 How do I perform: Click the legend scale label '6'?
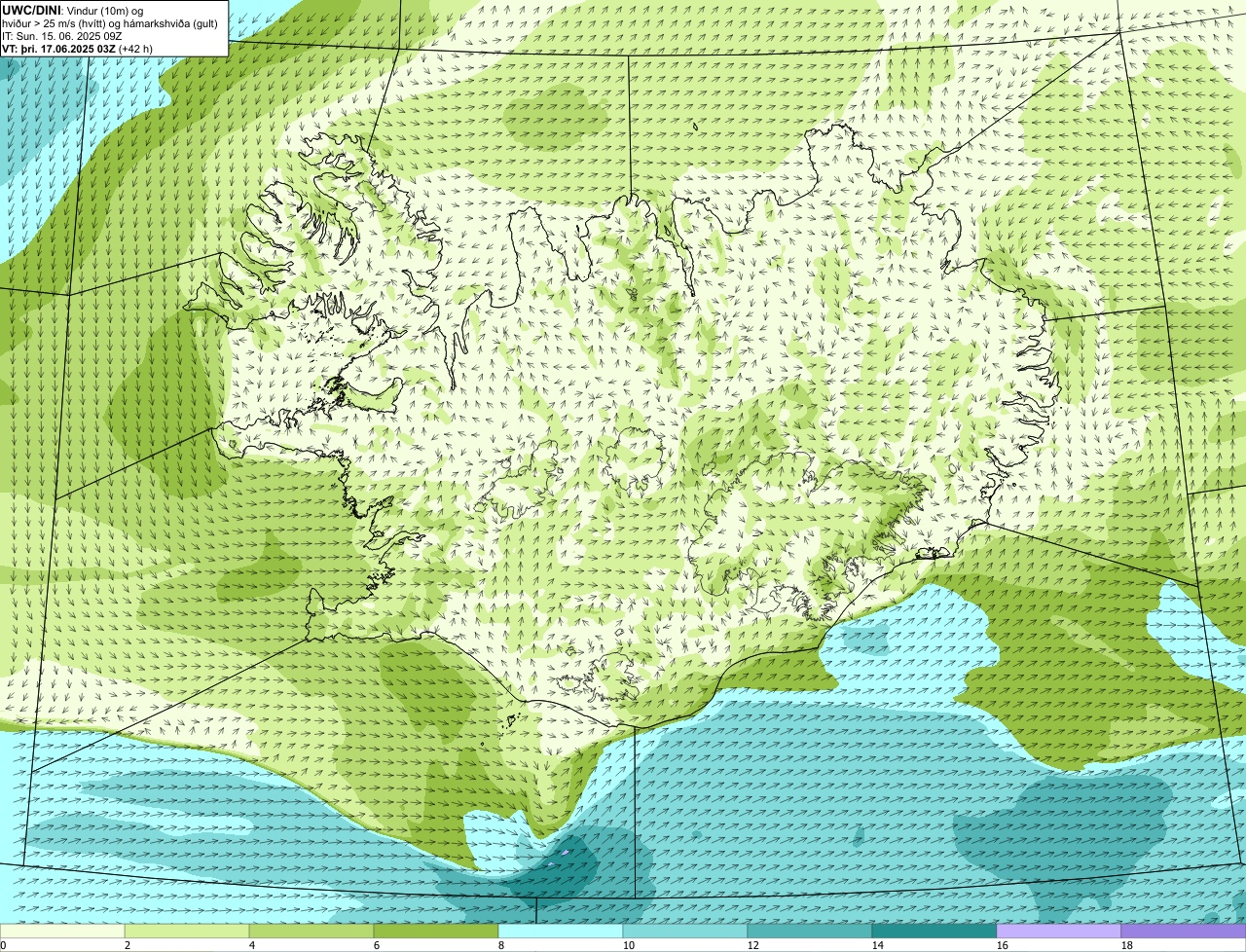pos(377,945)
